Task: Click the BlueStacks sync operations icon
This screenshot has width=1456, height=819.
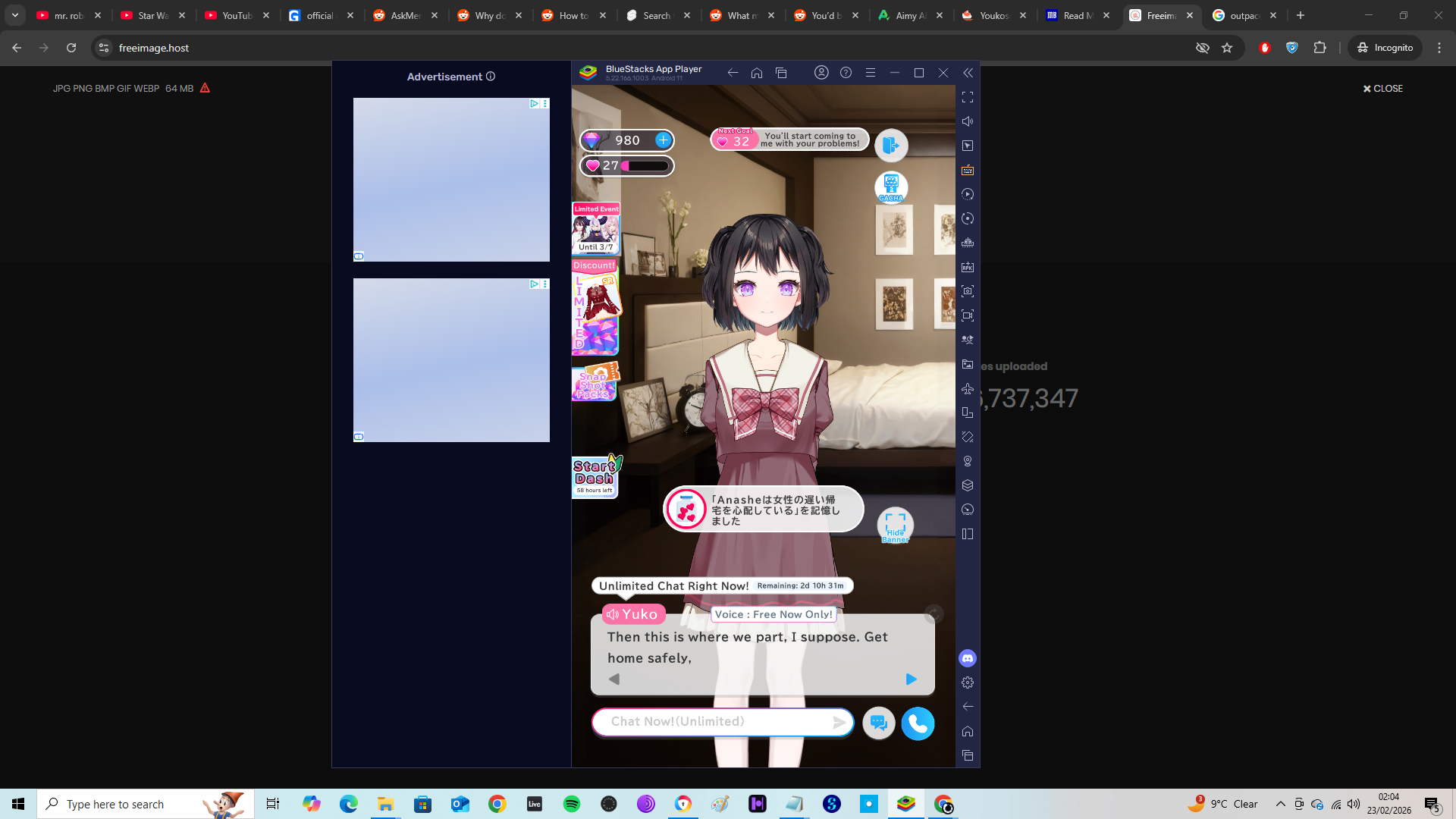Action: (x=968, y=218)
